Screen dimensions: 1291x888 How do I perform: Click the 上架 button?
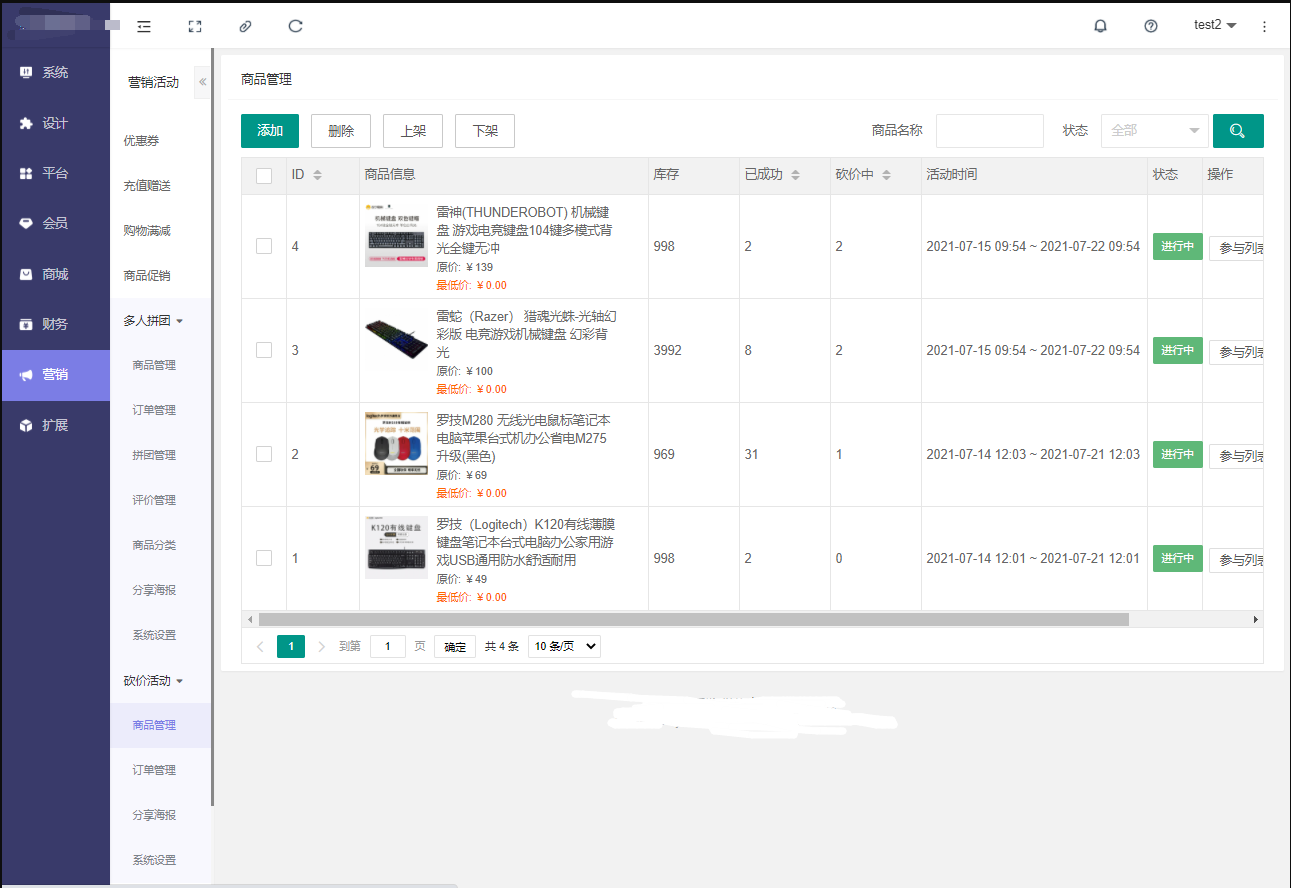pyautogui.click(x=413, y=131)
